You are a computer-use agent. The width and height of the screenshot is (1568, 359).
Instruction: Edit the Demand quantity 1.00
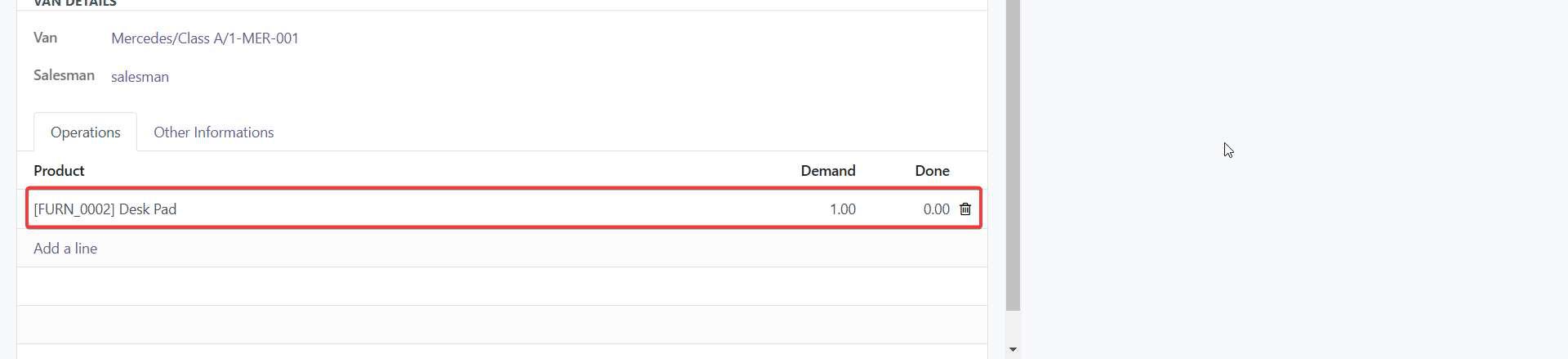point(842,209)
